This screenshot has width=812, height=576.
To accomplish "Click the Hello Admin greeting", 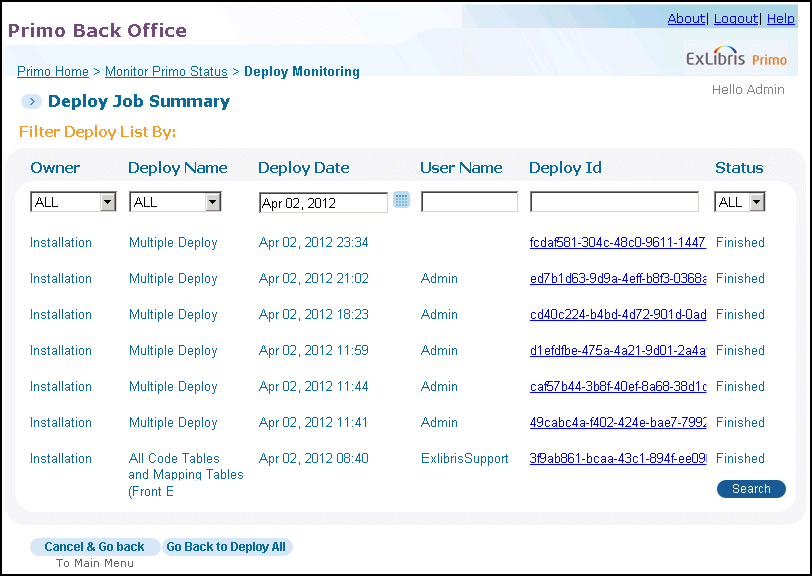I will (x=748, y=90).
